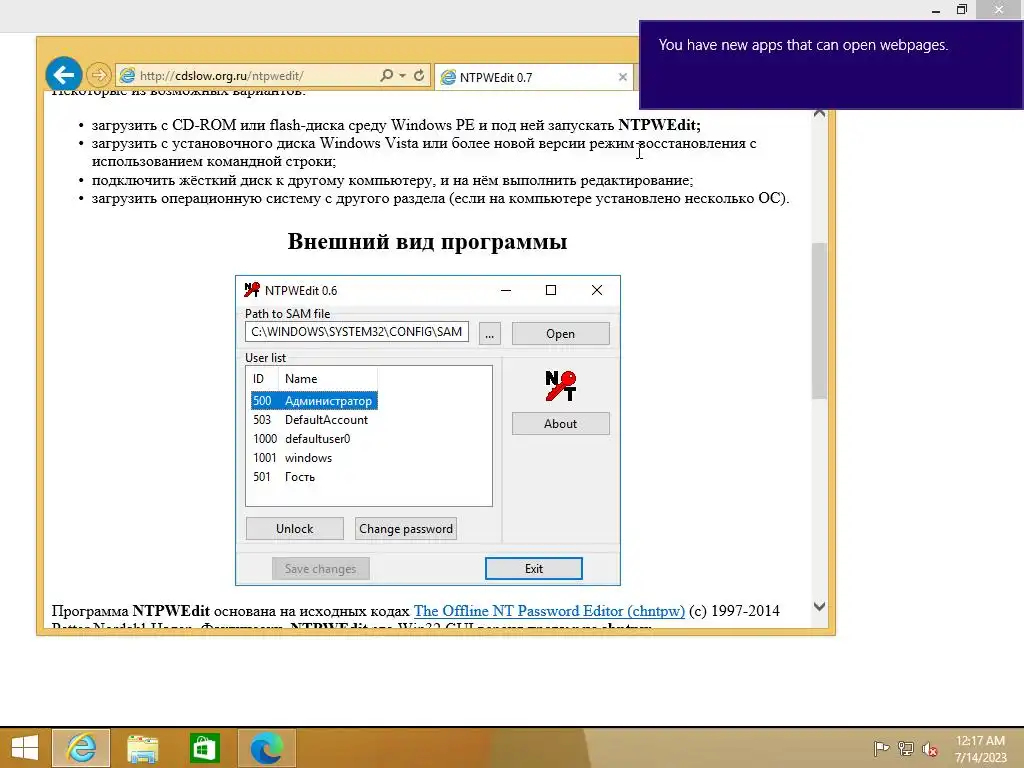
Task: Click text 'подключить жёсткий диск к другому компьютеру'
Action: coord(262,180)
